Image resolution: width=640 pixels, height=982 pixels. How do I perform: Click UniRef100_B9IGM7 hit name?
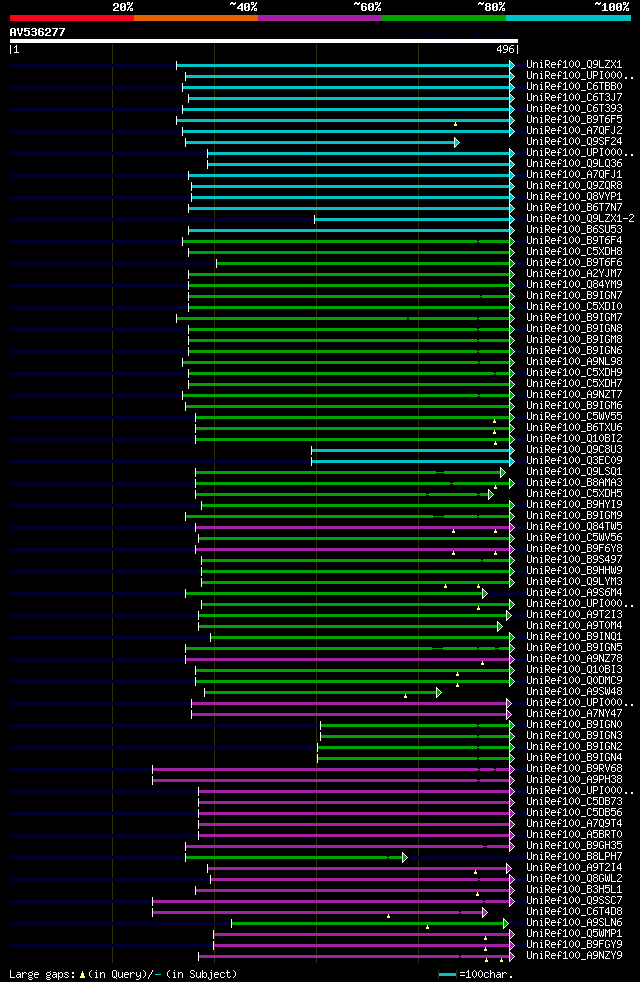574,318
